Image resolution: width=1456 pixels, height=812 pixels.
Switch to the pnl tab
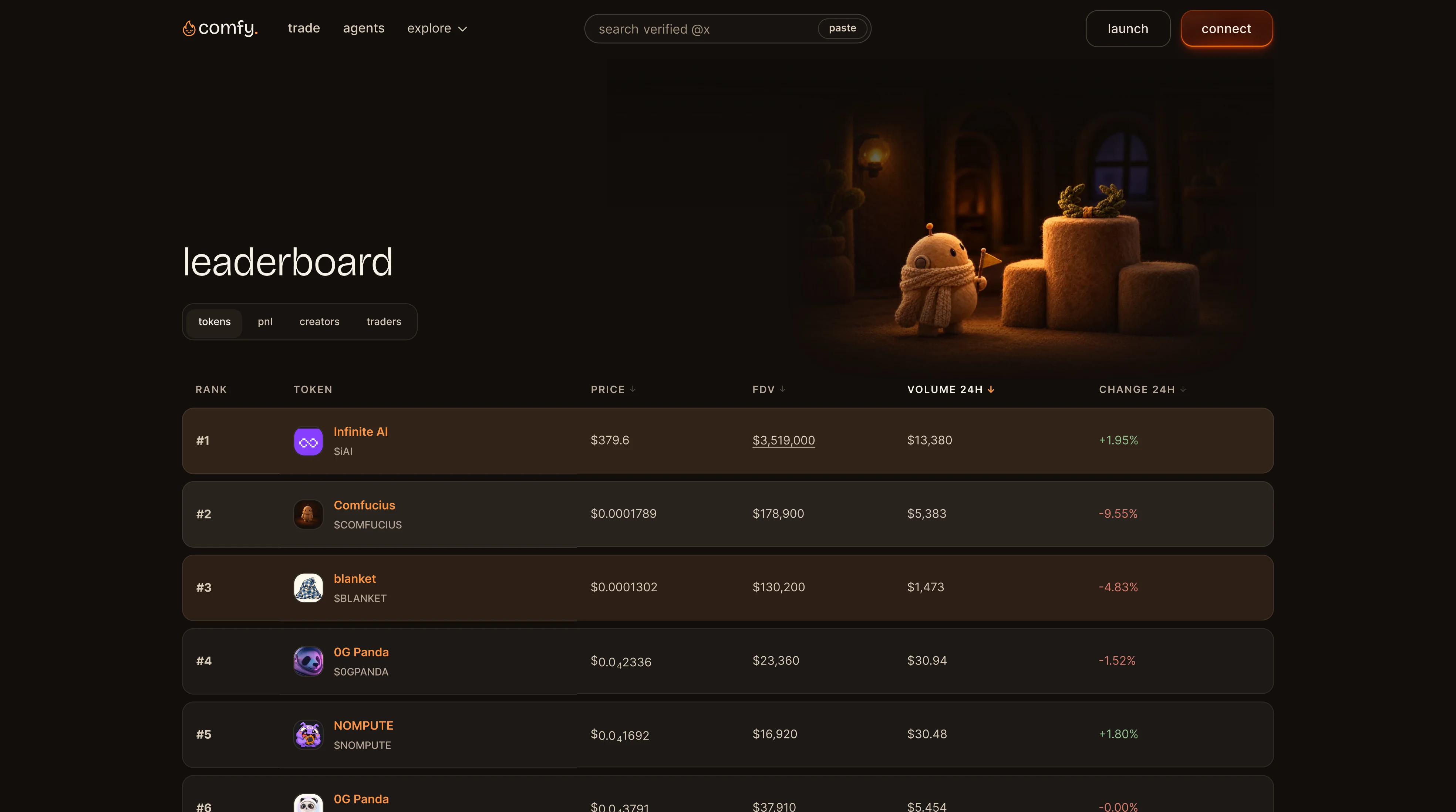(x=265, y=322)
